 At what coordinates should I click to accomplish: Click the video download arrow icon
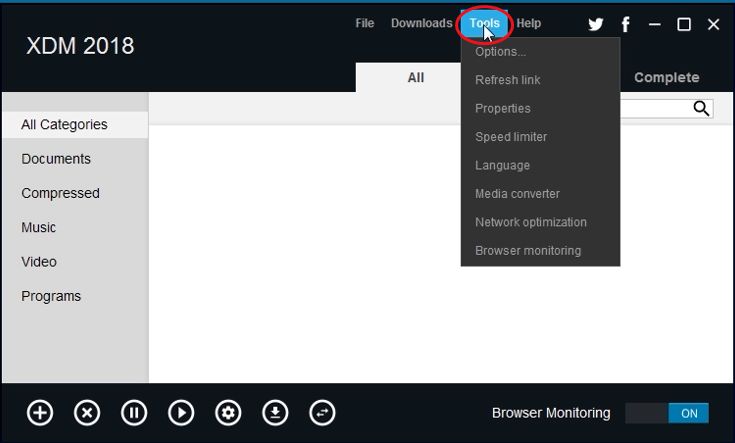coord(275,413)
